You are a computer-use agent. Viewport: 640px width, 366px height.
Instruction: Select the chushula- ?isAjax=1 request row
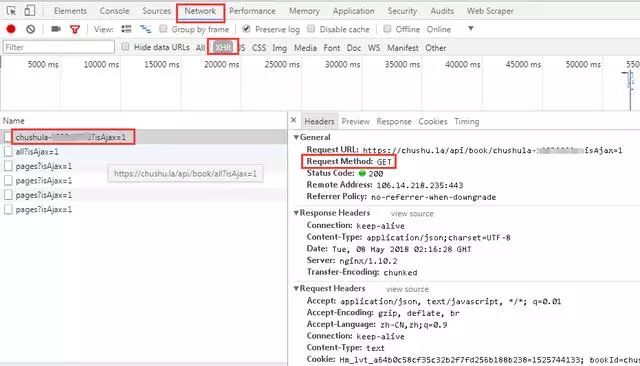tap(143, 137)
